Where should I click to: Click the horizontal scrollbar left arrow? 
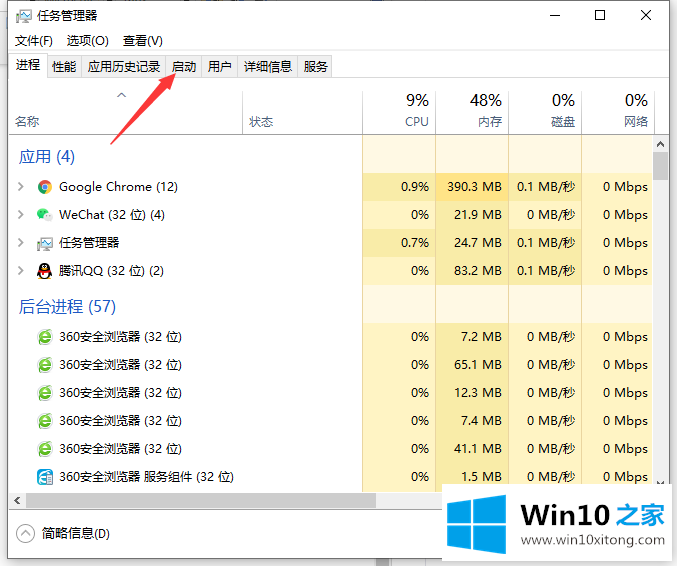click(17, 501)
